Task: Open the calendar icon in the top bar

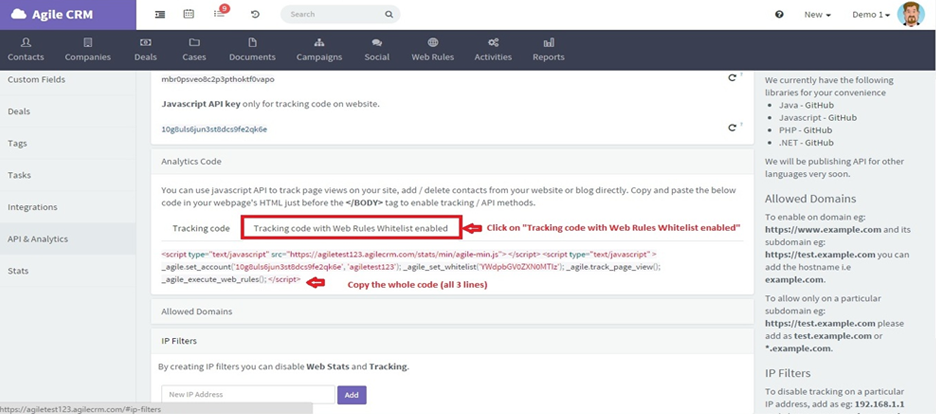Action: tap(189, 14)
